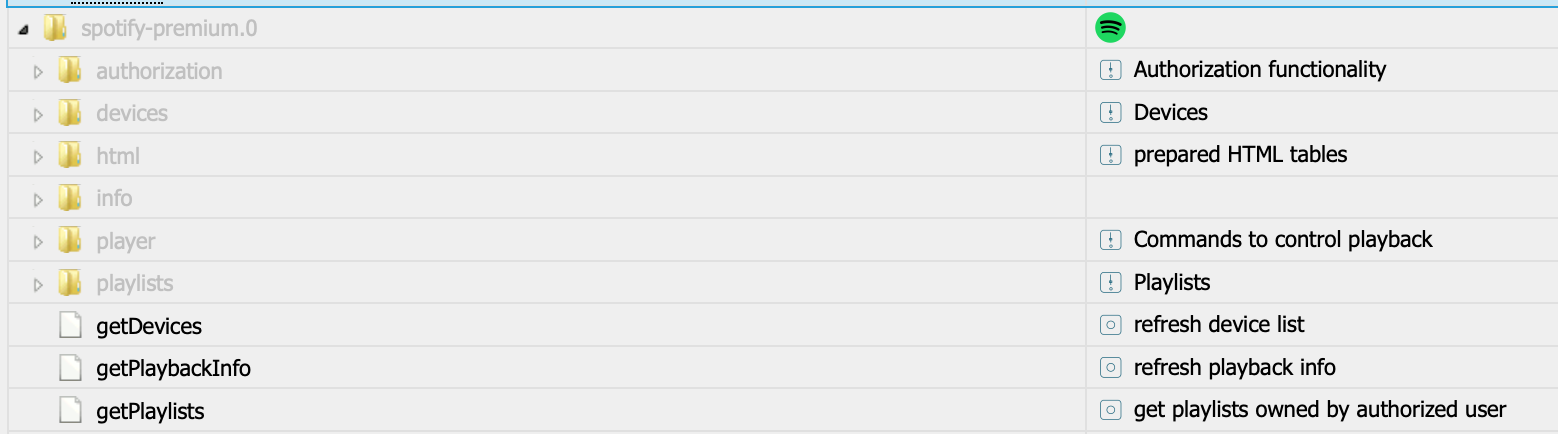The image size is (1558, 434).
Task: Expand the html folder arrow
Action: [x=38, y=157]
